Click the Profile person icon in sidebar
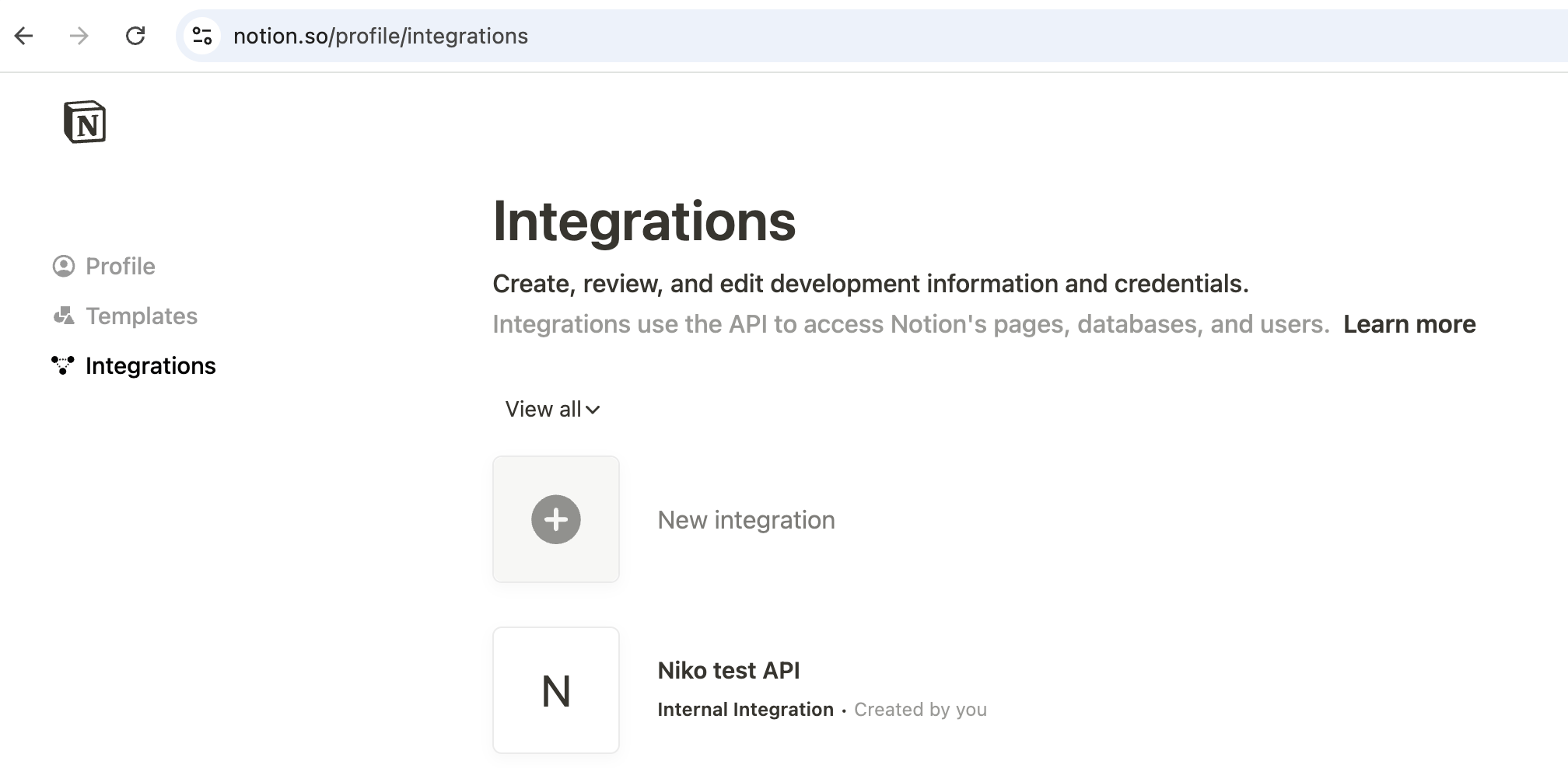 point(64,267)
